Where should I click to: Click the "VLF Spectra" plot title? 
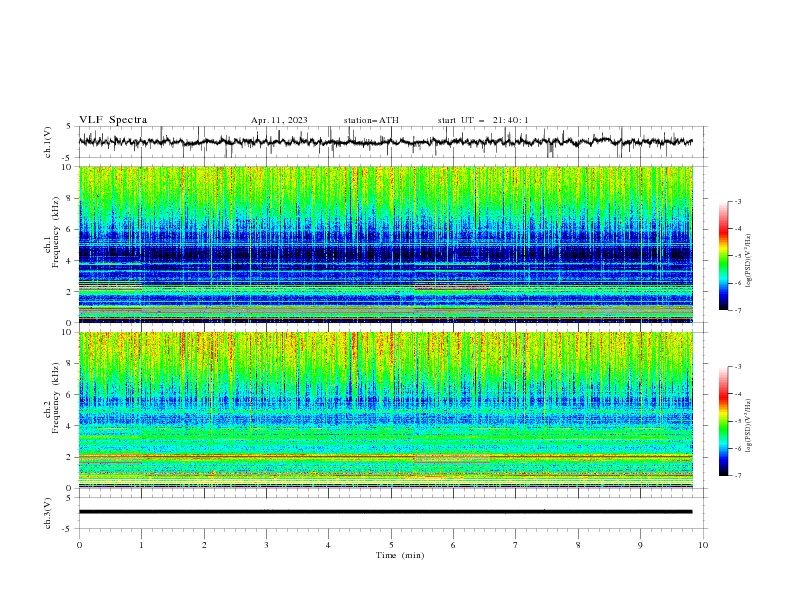pyautogui.click(x=113, y=120)
